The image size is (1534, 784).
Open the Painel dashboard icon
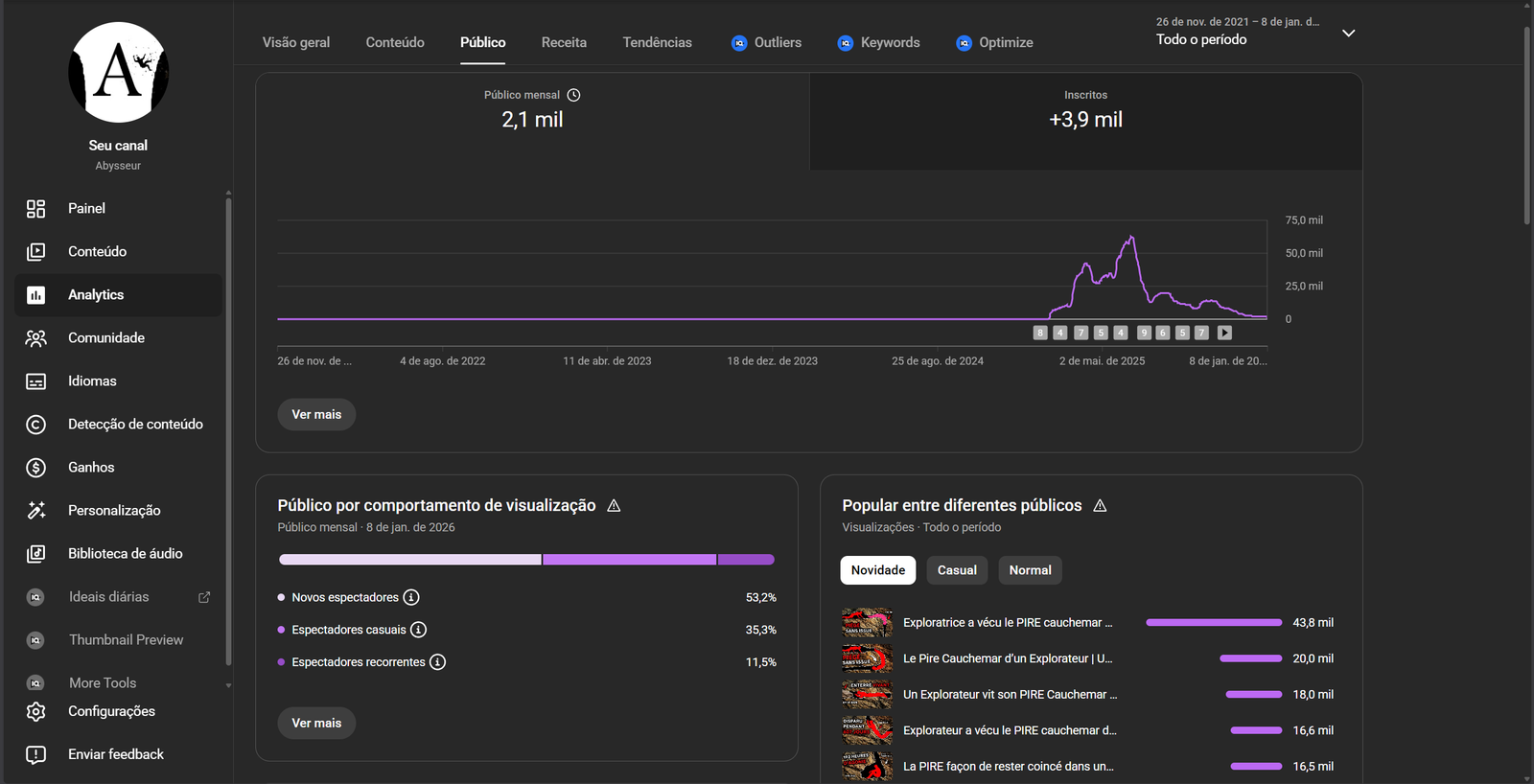pyautogui.click(x=36, y=209)
